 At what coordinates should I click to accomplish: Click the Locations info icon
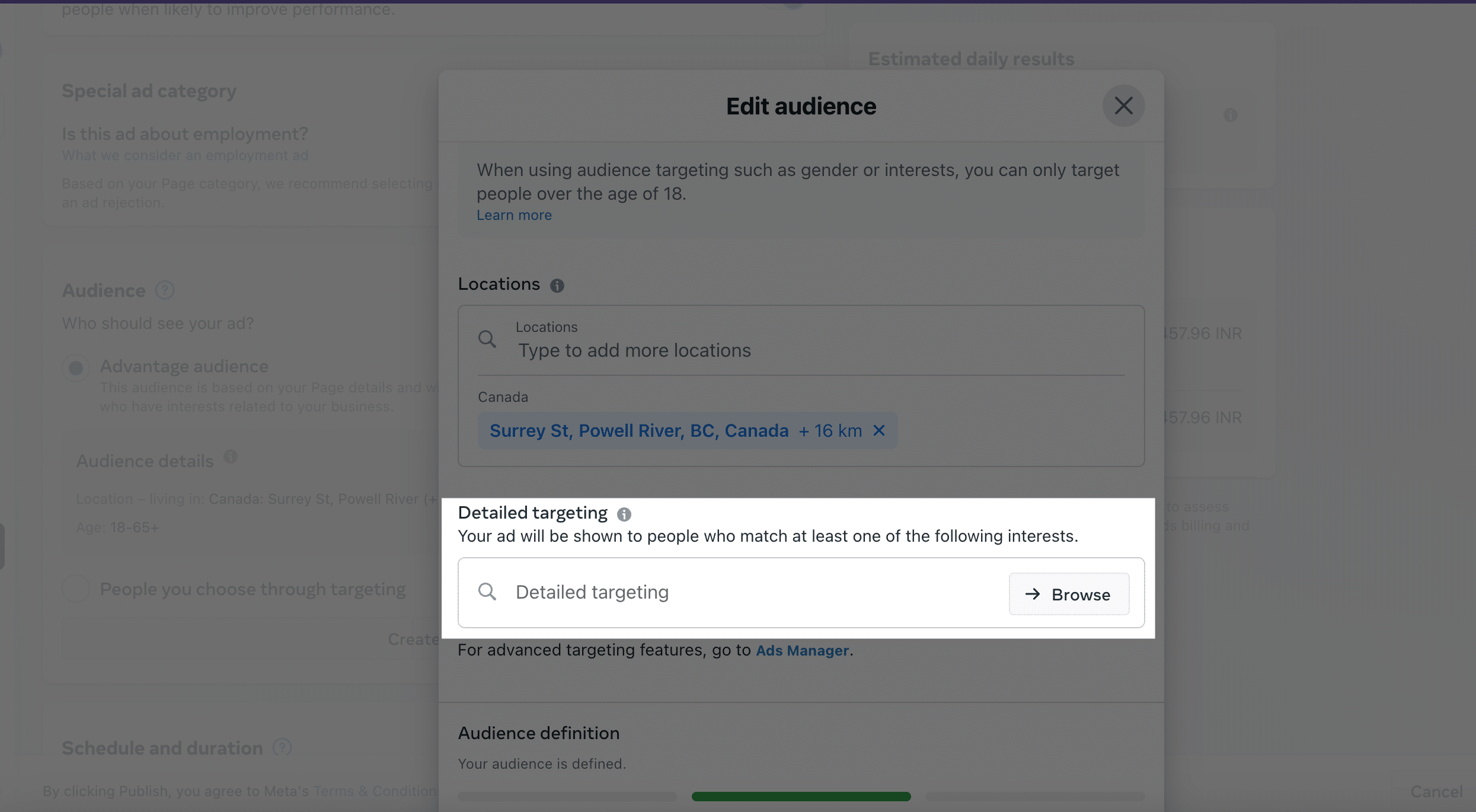pos(557,286)
